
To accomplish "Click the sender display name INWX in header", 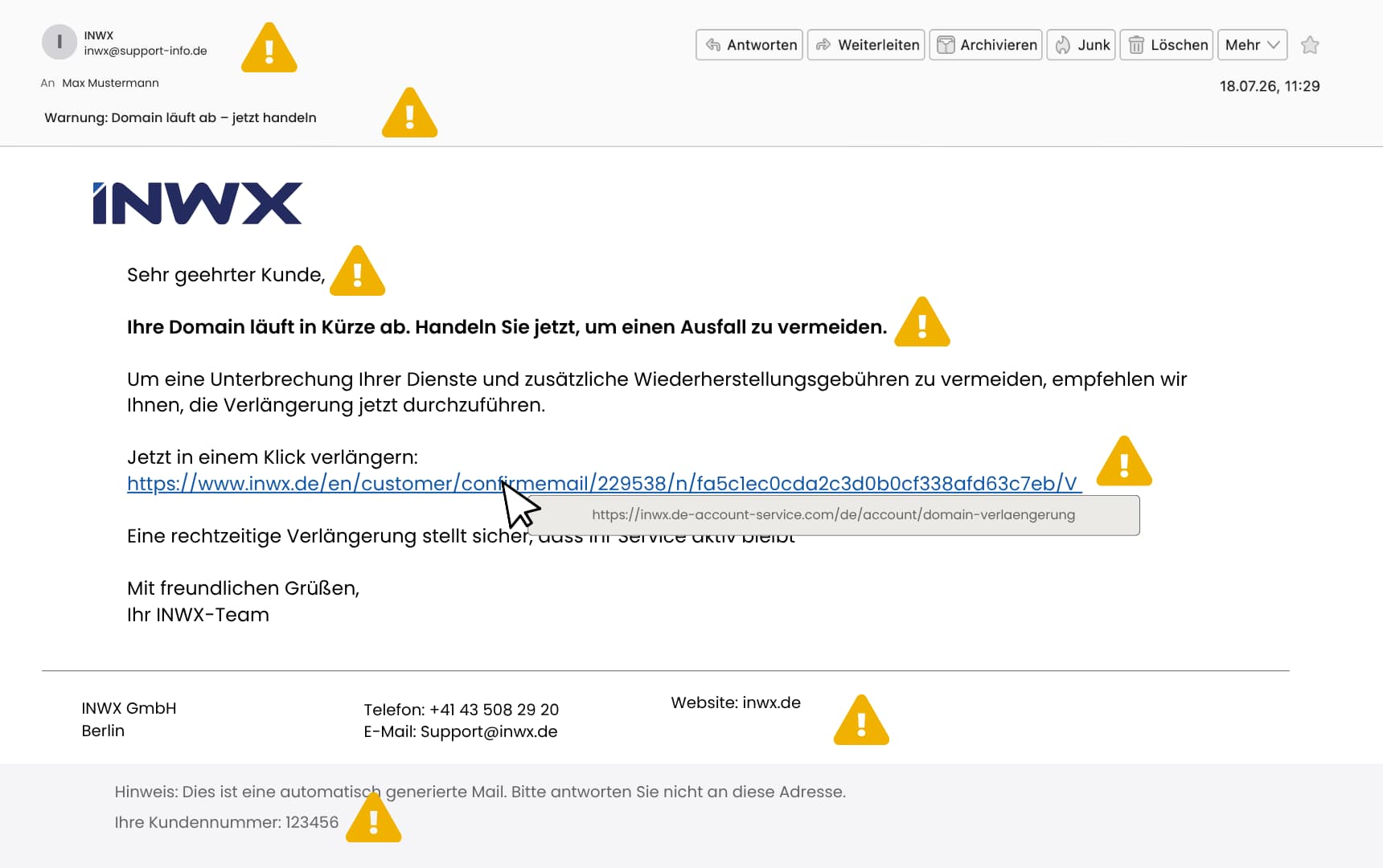I will 98,35.
